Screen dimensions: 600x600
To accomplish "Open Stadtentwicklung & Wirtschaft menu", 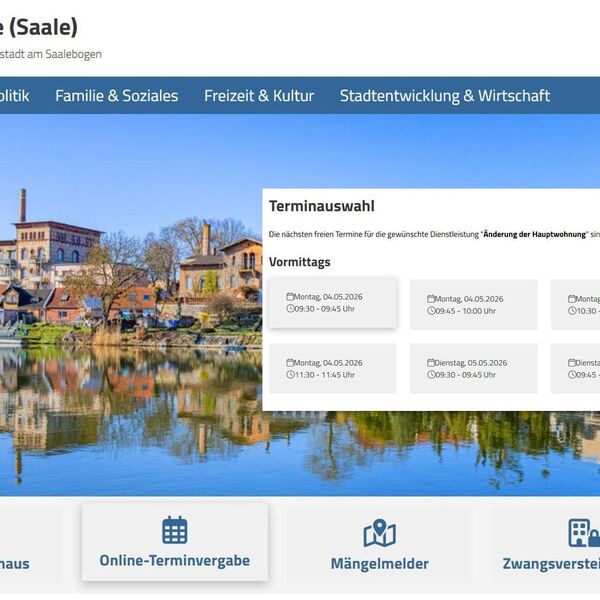I will [445, 96].
